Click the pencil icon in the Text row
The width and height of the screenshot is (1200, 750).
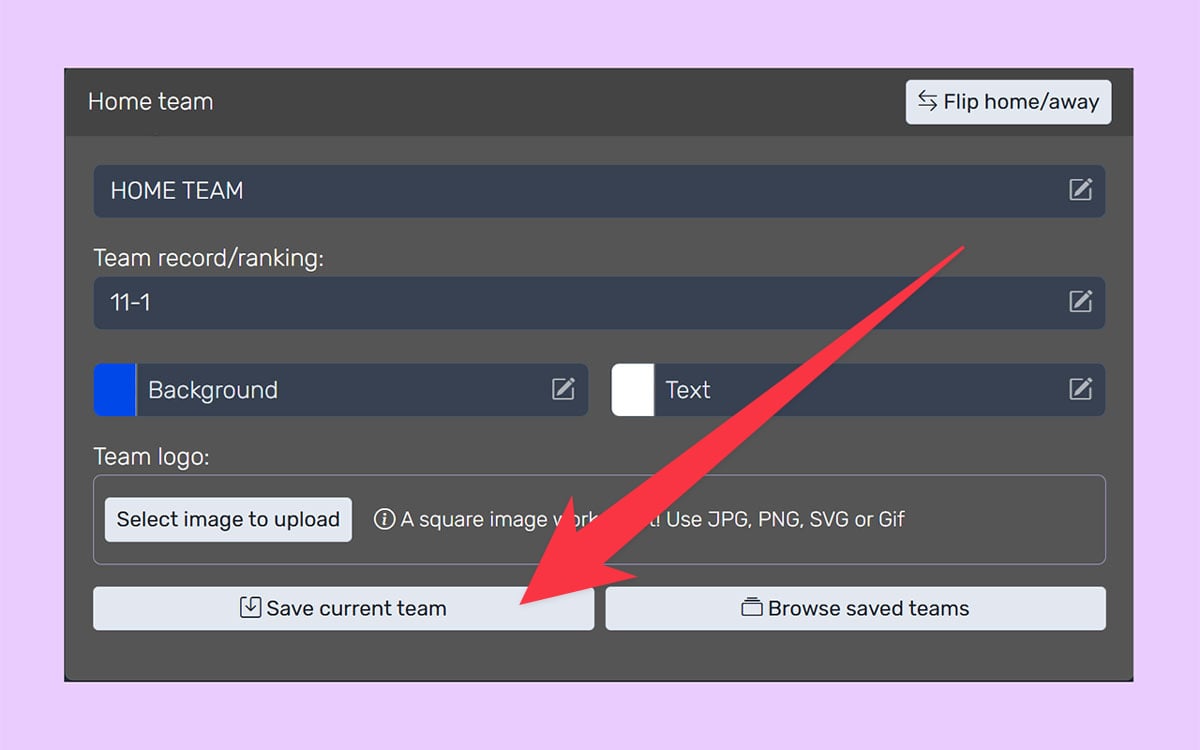tap(1081, 390)
